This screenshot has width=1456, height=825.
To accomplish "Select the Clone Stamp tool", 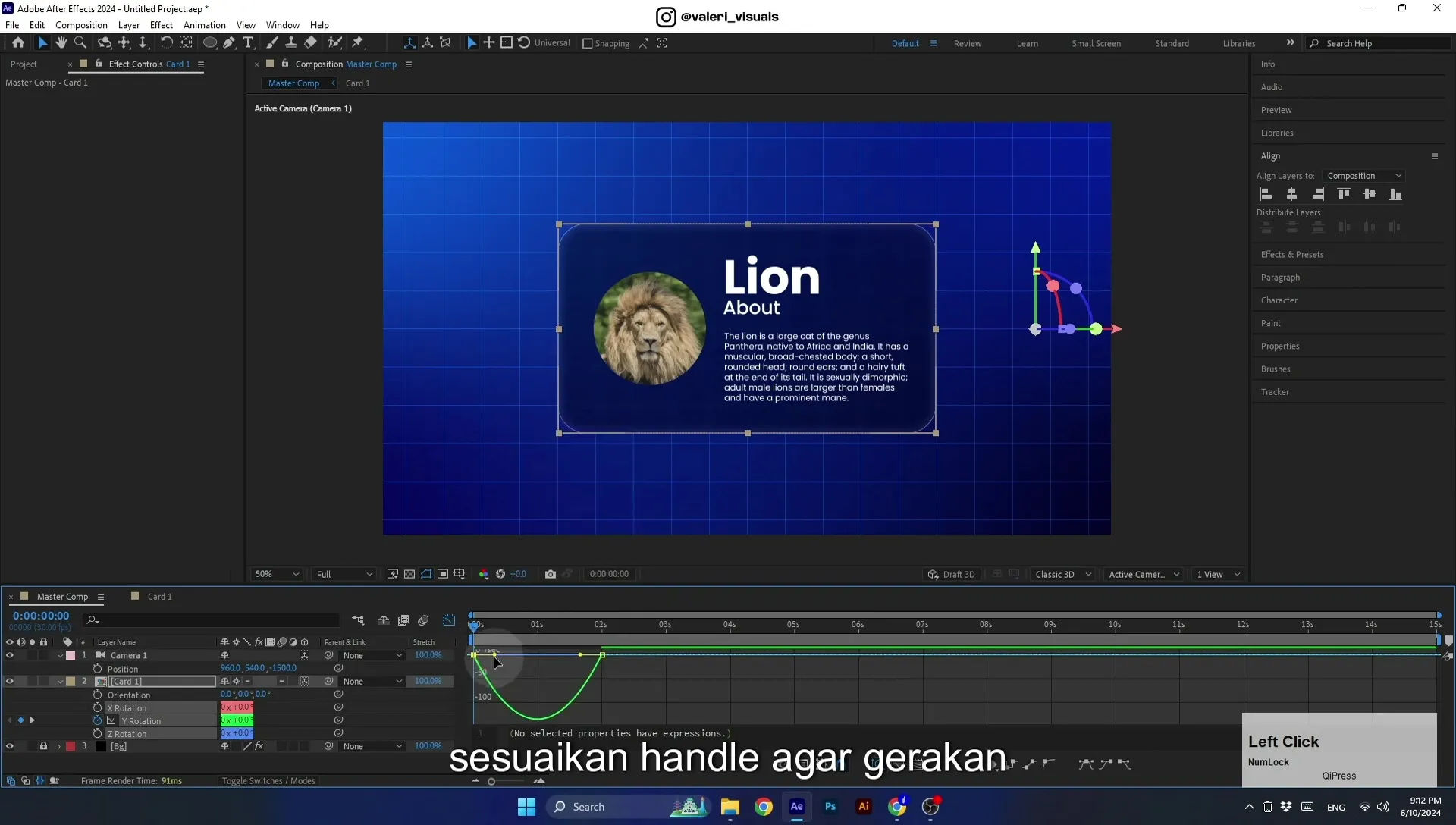I will point(291,43).
